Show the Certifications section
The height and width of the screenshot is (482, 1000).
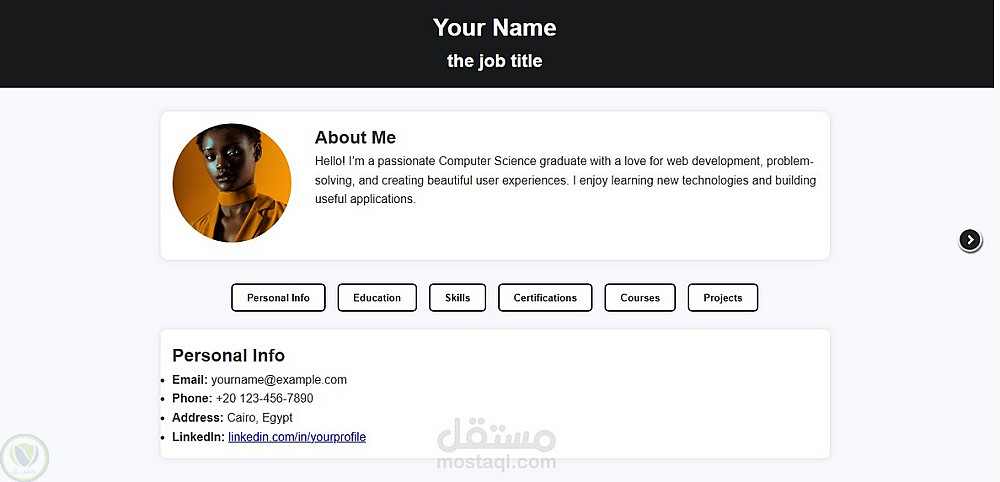point(545,298)
